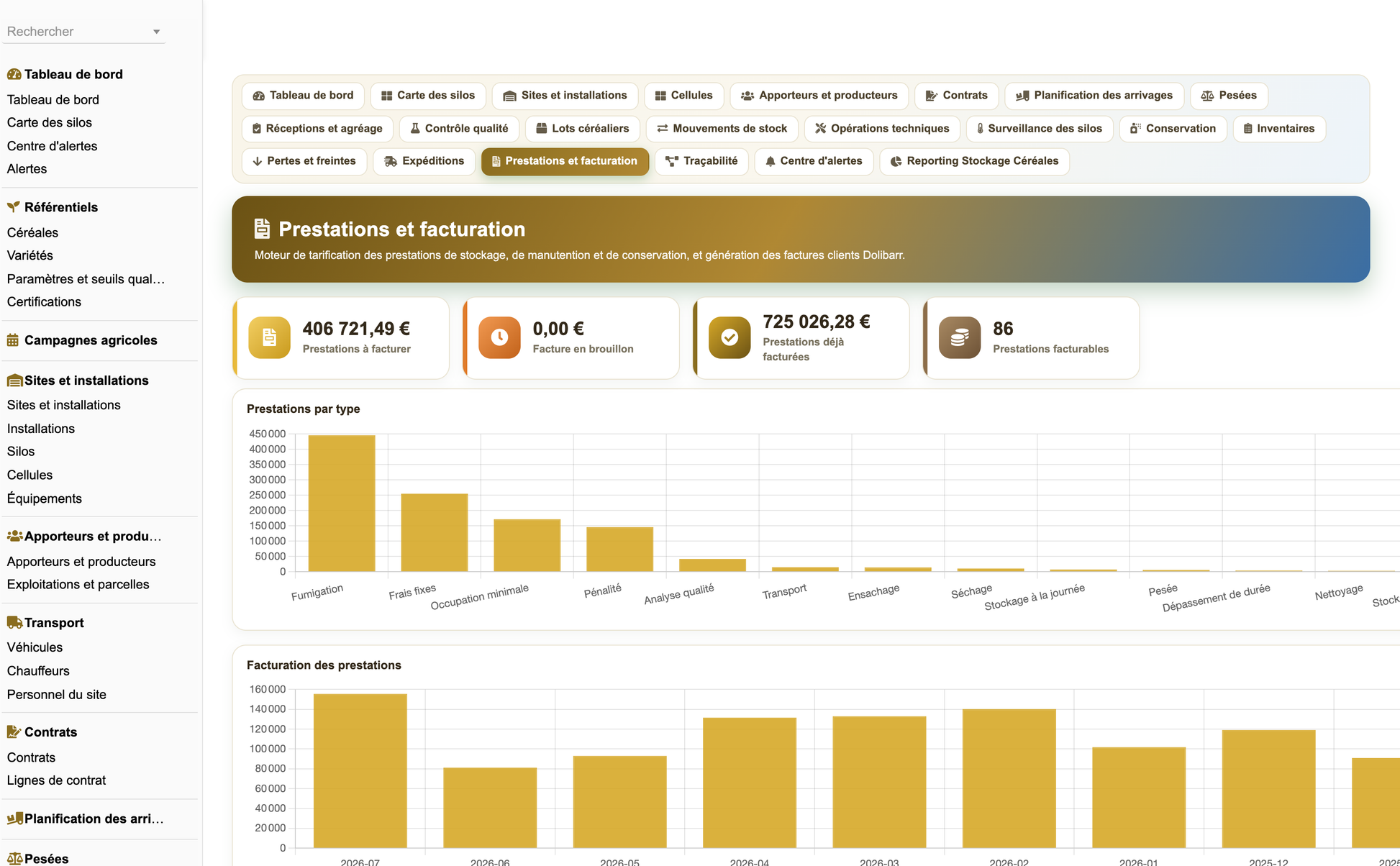Click the clock icon on Facture en brouillon card
Viewport: 1400px width, 866px height.
(499, 337)
